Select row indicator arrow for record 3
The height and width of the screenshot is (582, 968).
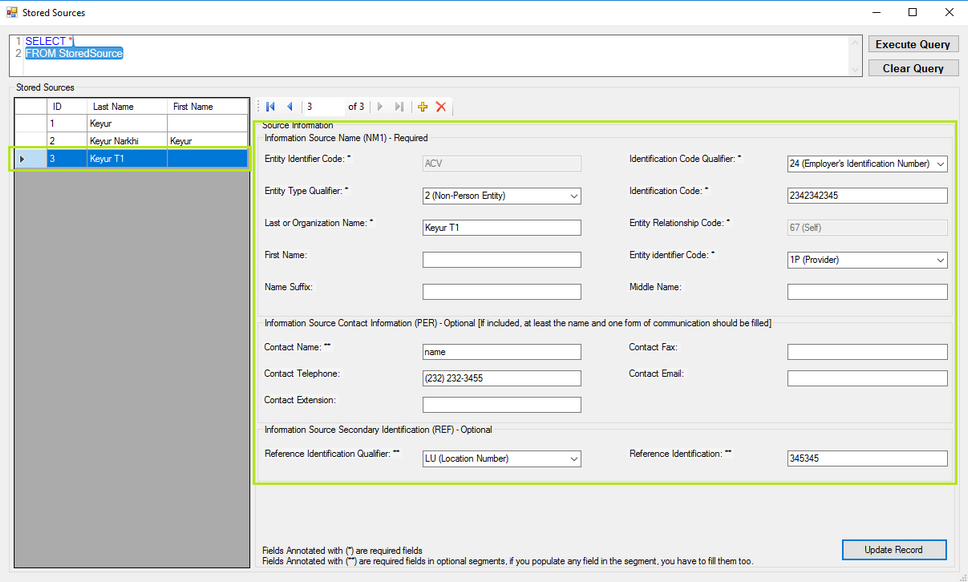[x=23, y=158]
